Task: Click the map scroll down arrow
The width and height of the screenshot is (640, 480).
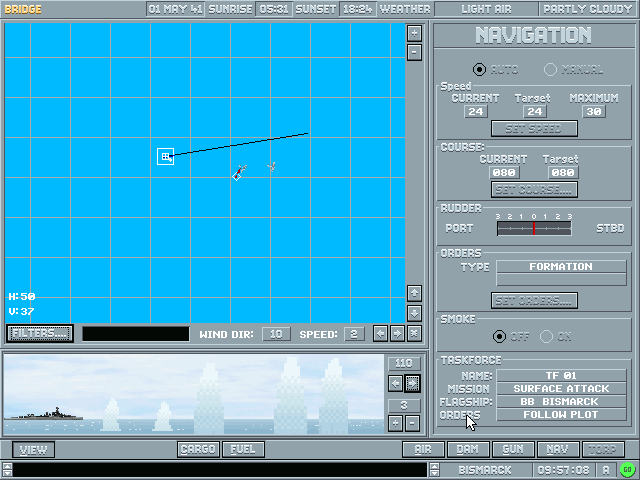Action: point(414,313)
